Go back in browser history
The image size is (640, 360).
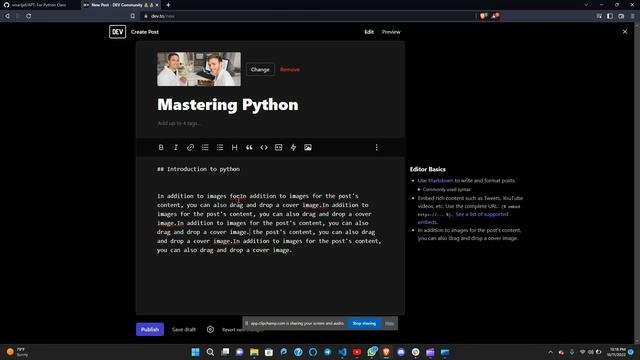[7, 16]
